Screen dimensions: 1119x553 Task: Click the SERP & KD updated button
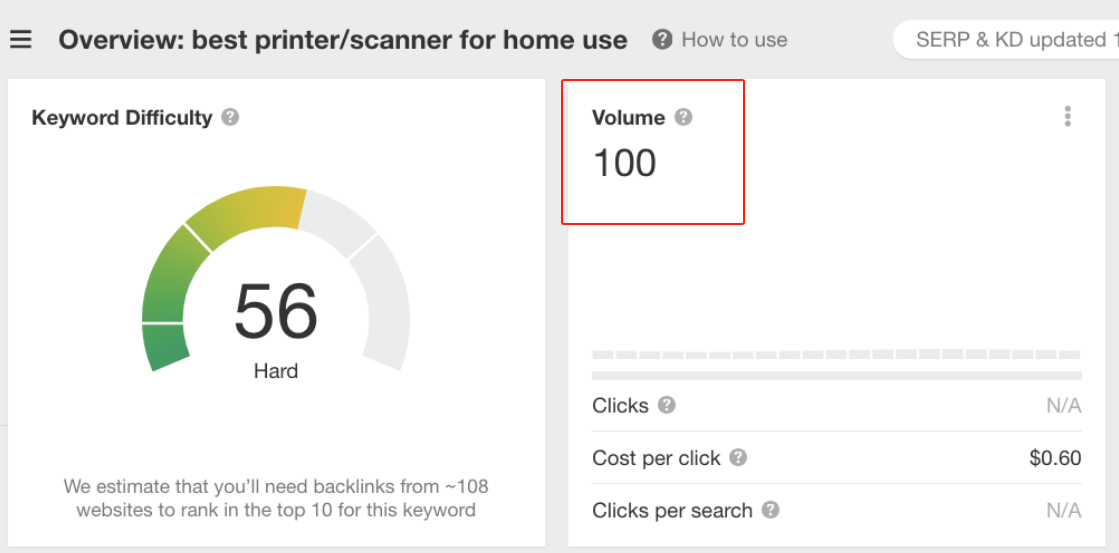point(1008,40)
